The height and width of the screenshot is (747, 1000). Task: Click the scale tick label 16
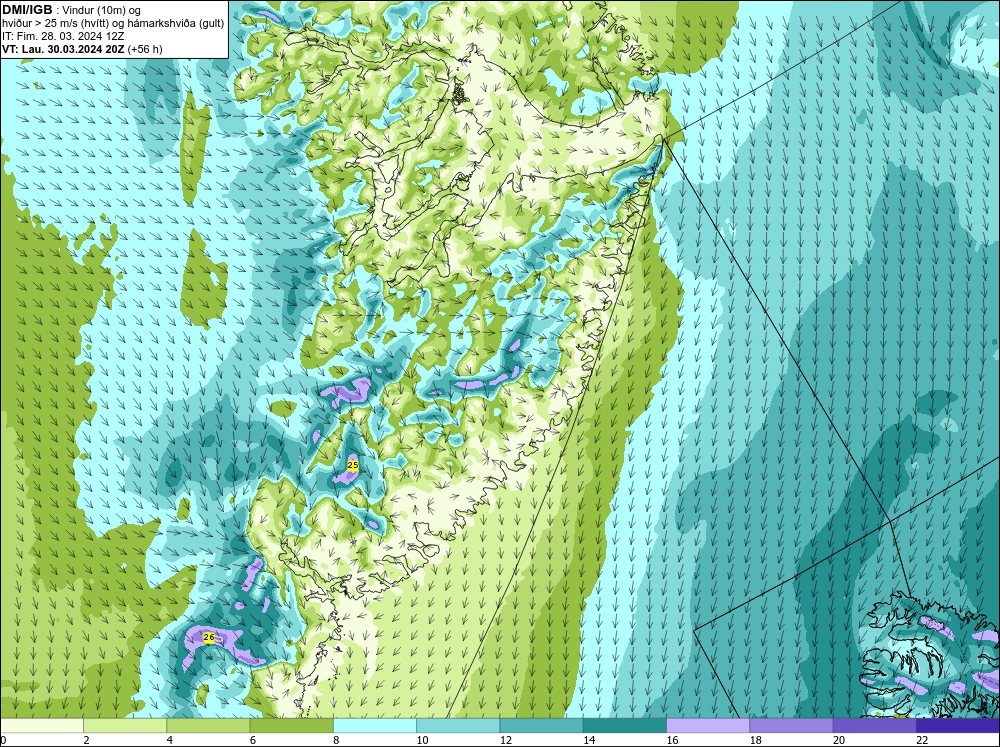tap(672, 740)
